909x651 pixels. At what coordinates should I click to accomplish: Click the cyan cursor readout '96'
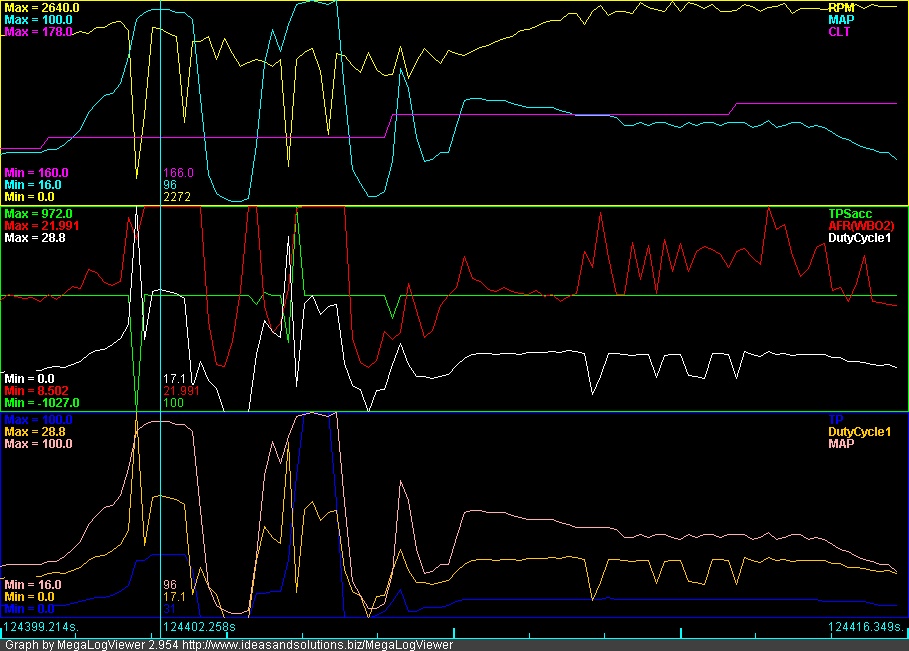(170, 185)
